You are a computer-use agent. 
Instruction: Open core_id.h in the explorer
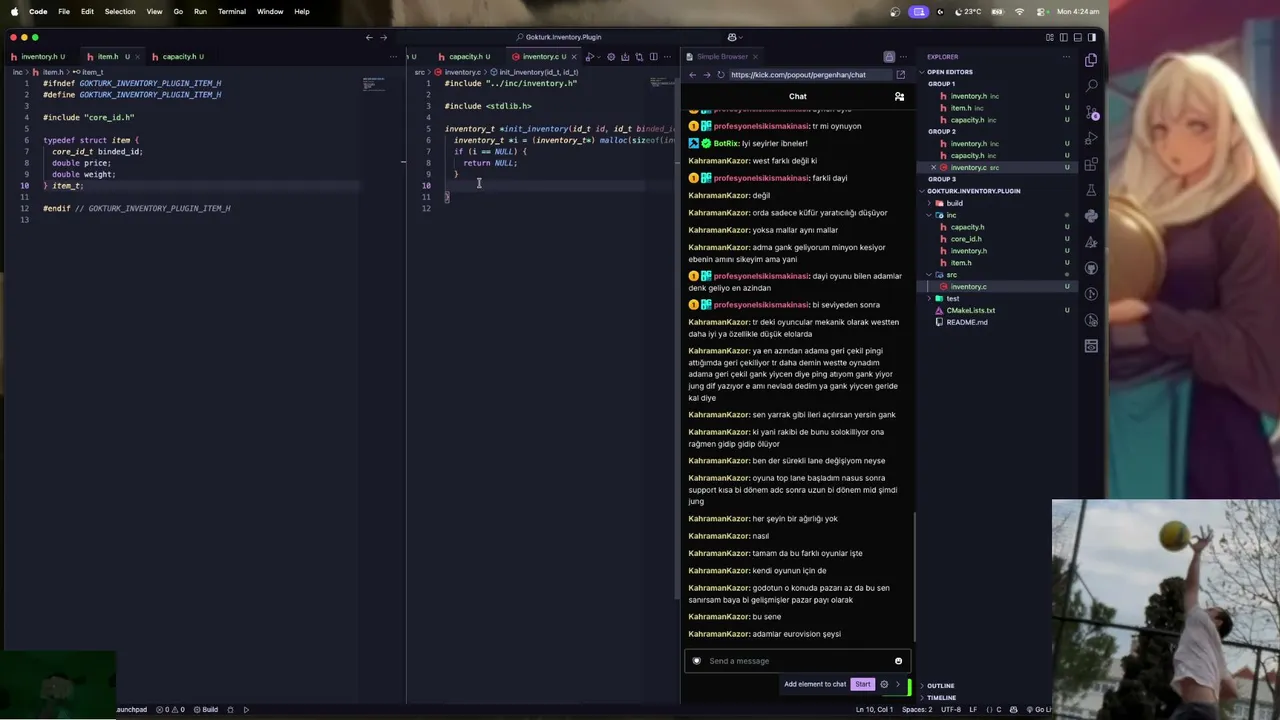coord(966,239)
